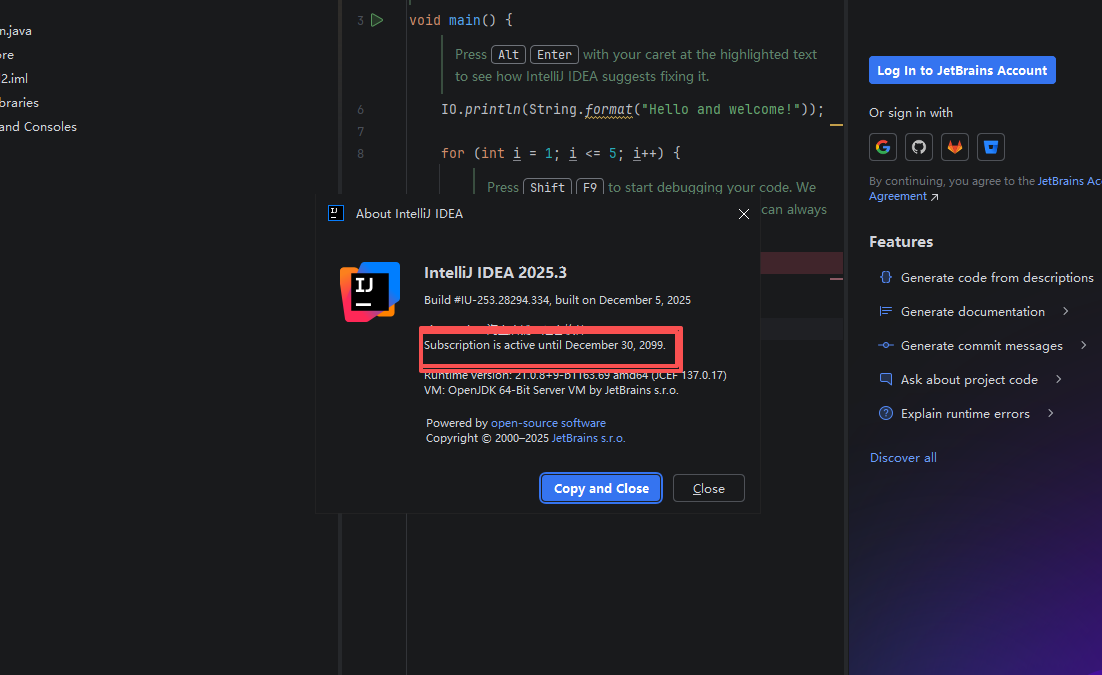Click line number 6 in the gutter
The image size is (1102, 675).
point(361,110)
